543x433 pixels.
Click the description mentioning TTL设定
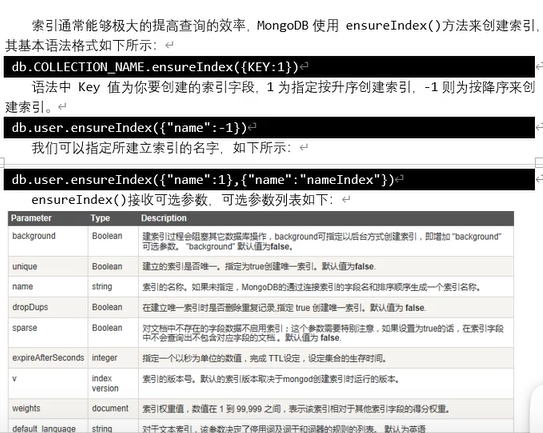tap(264, 358)
